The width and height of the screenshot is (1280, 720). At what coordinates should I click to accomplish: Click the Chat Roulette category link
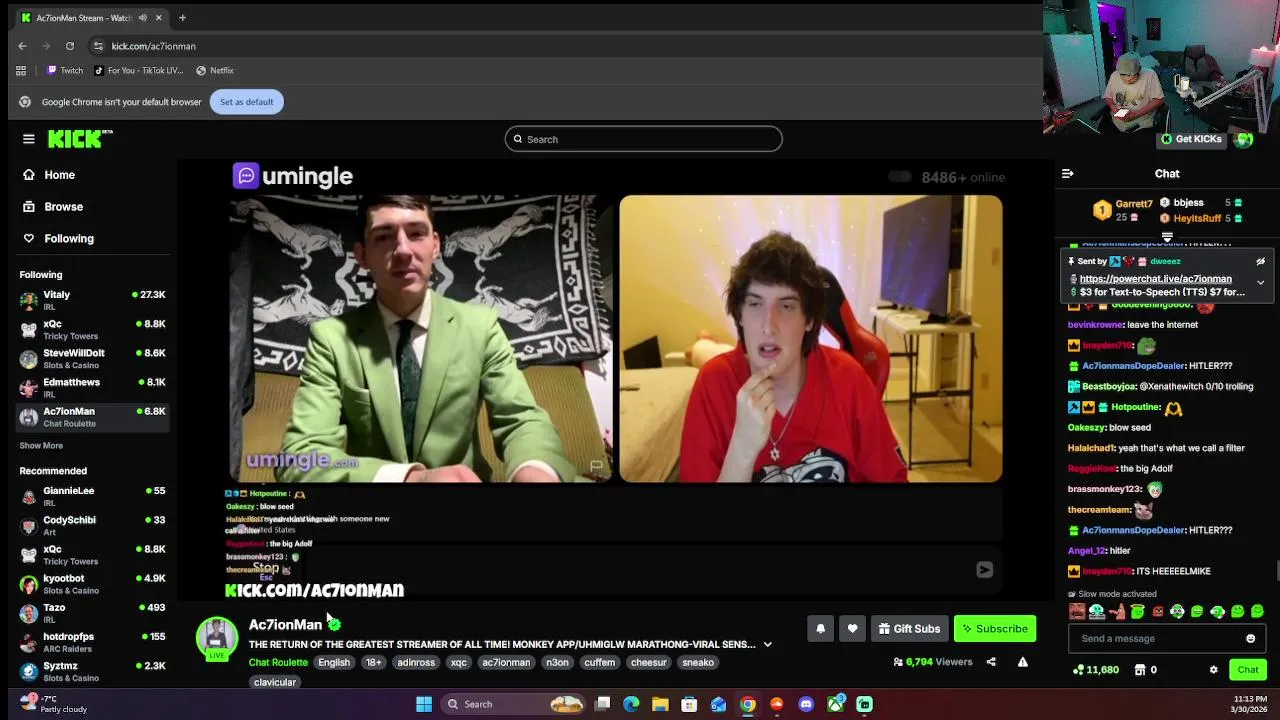(x=278, y=663)
